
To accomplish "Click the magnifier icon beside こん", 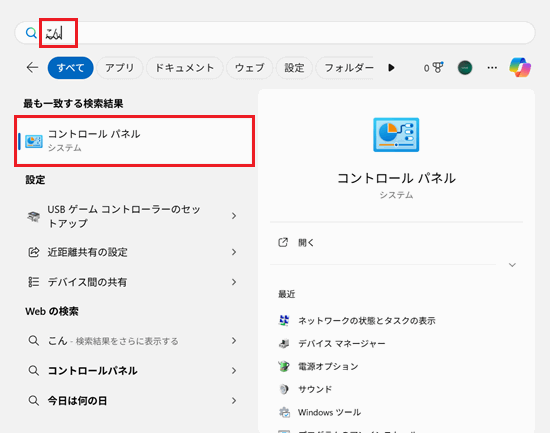I will [x=34, y=340].
